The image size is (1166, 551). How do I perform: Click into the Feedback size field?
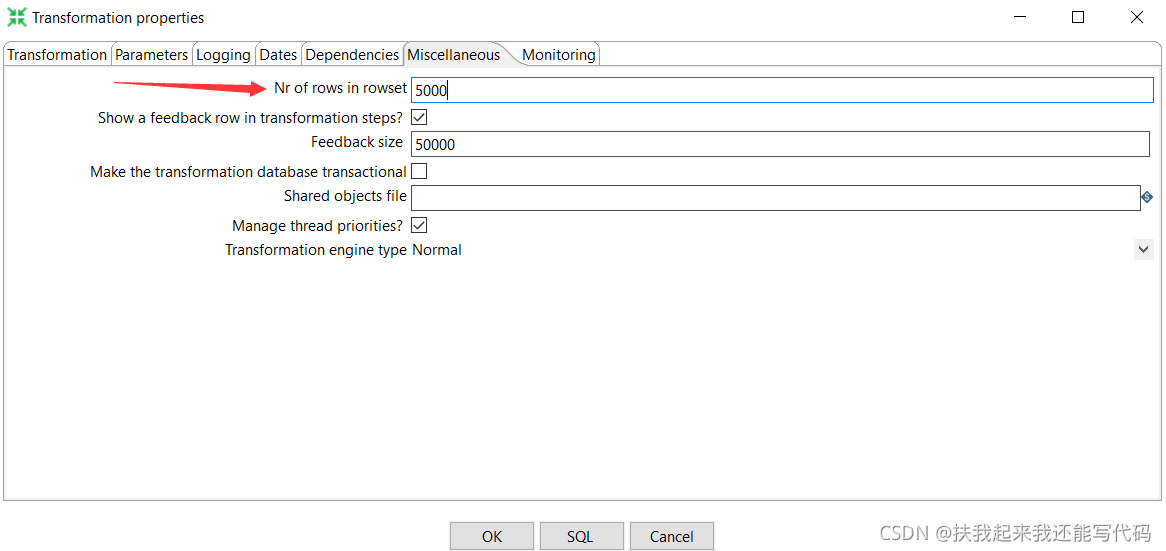[x=781, y=144]
